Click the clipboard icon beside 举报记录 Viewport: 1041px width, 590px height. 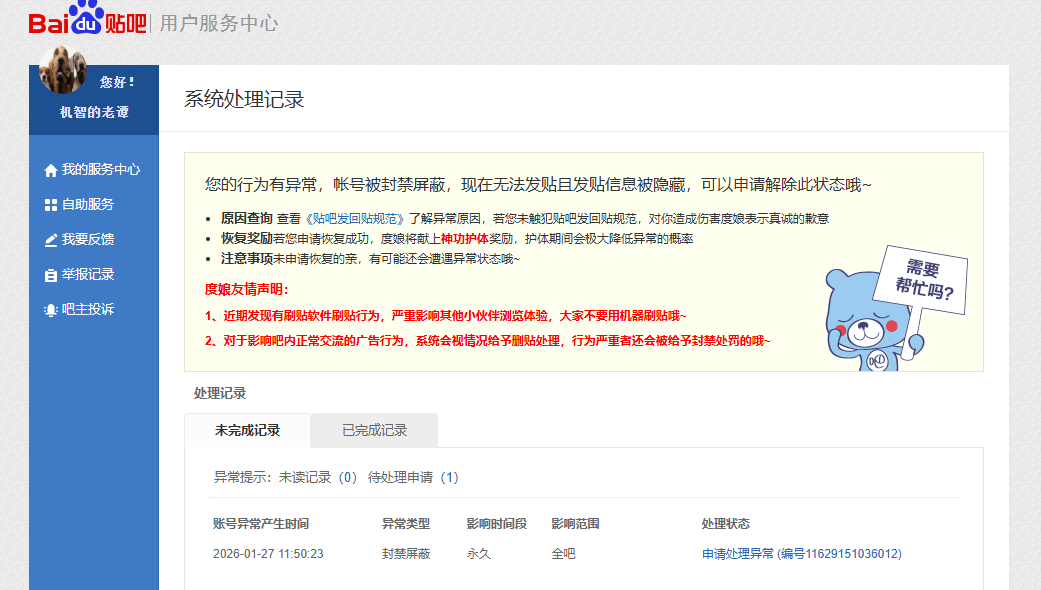pyautogui.click(x=51, y=275)
